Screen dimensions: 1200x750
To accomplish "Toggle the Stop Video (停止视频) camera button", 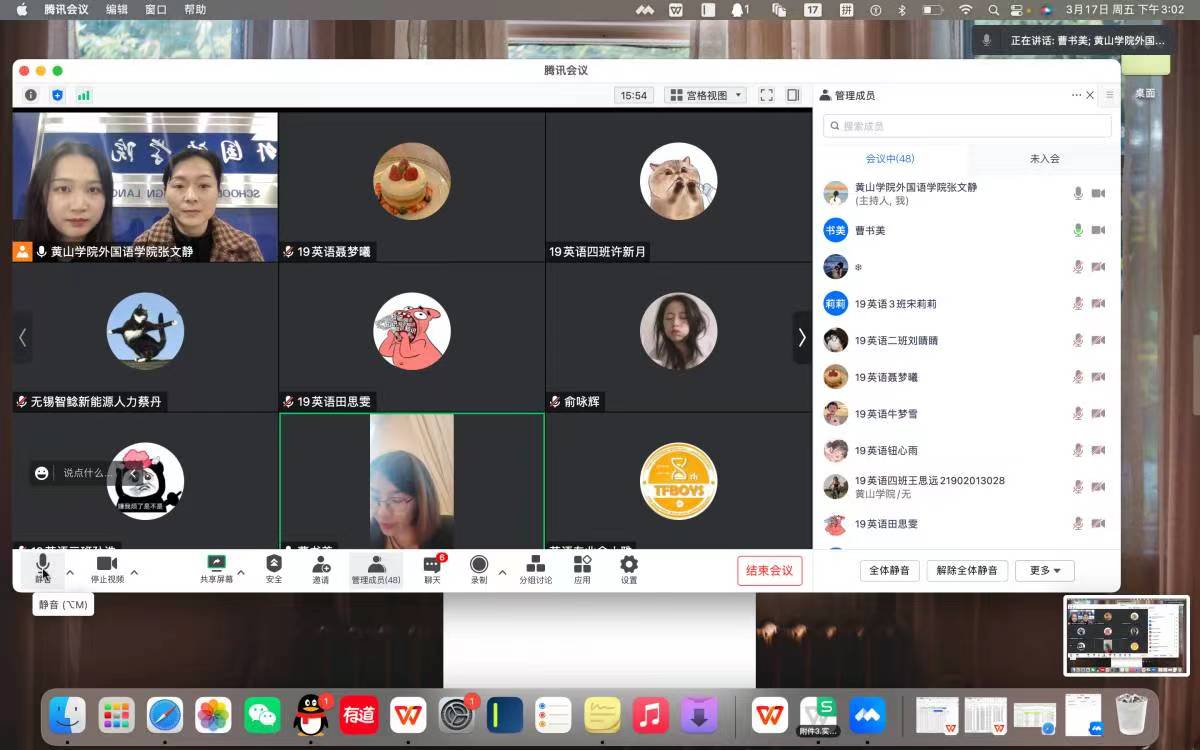I will [x=107, y=565].
